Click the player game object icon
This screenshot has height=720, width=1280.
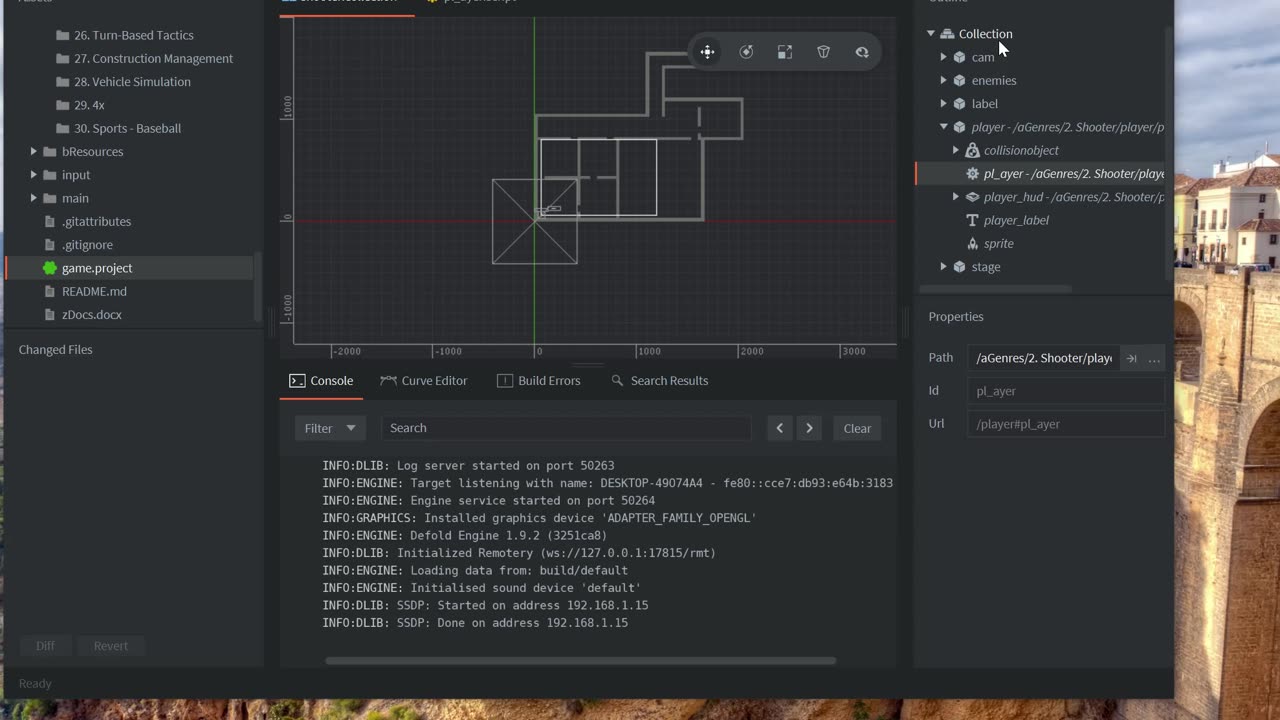tap(959, 127)
